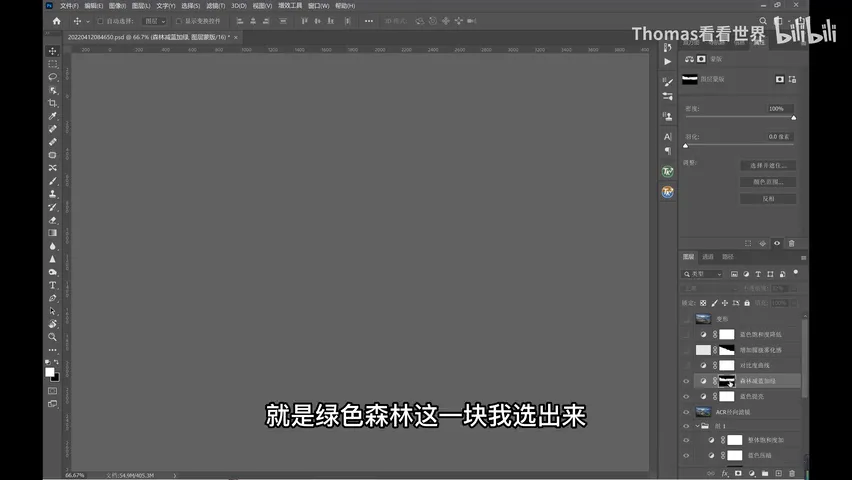
Task: Hide the 蓝色提亮 layer
Action: tap(686, 396)
